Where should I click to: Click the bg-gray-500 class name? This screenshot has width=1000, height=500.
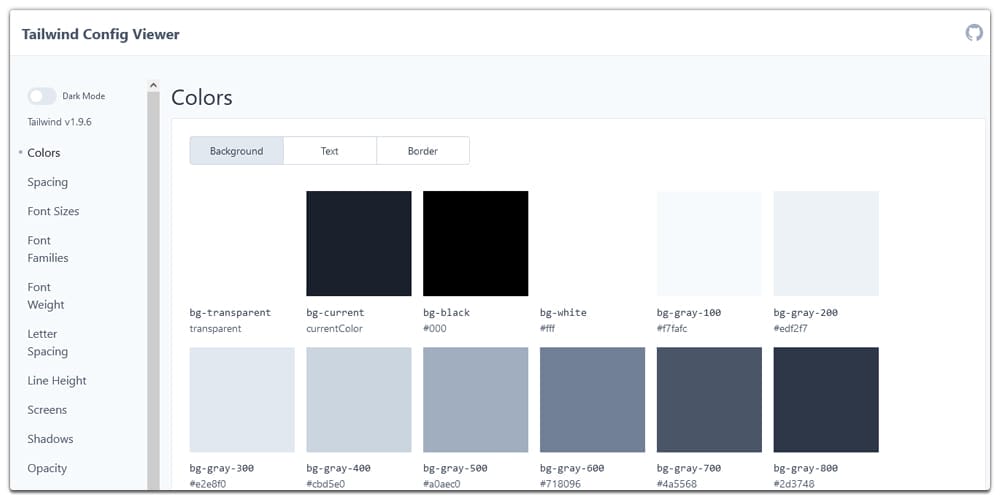click(455, 468)
